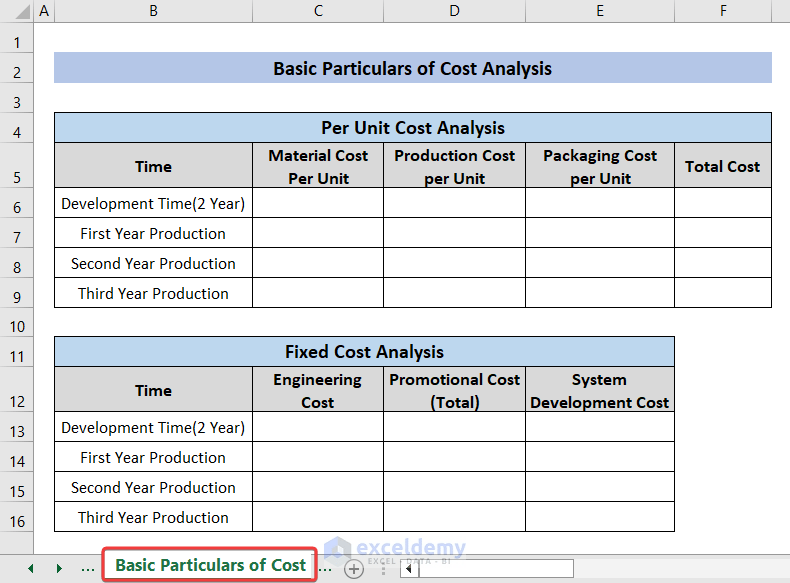Viewport: 790px width, 583px height.
Task: Click the Basic Particulars of Cost Analysis title
Action: [x=413, y=68]
